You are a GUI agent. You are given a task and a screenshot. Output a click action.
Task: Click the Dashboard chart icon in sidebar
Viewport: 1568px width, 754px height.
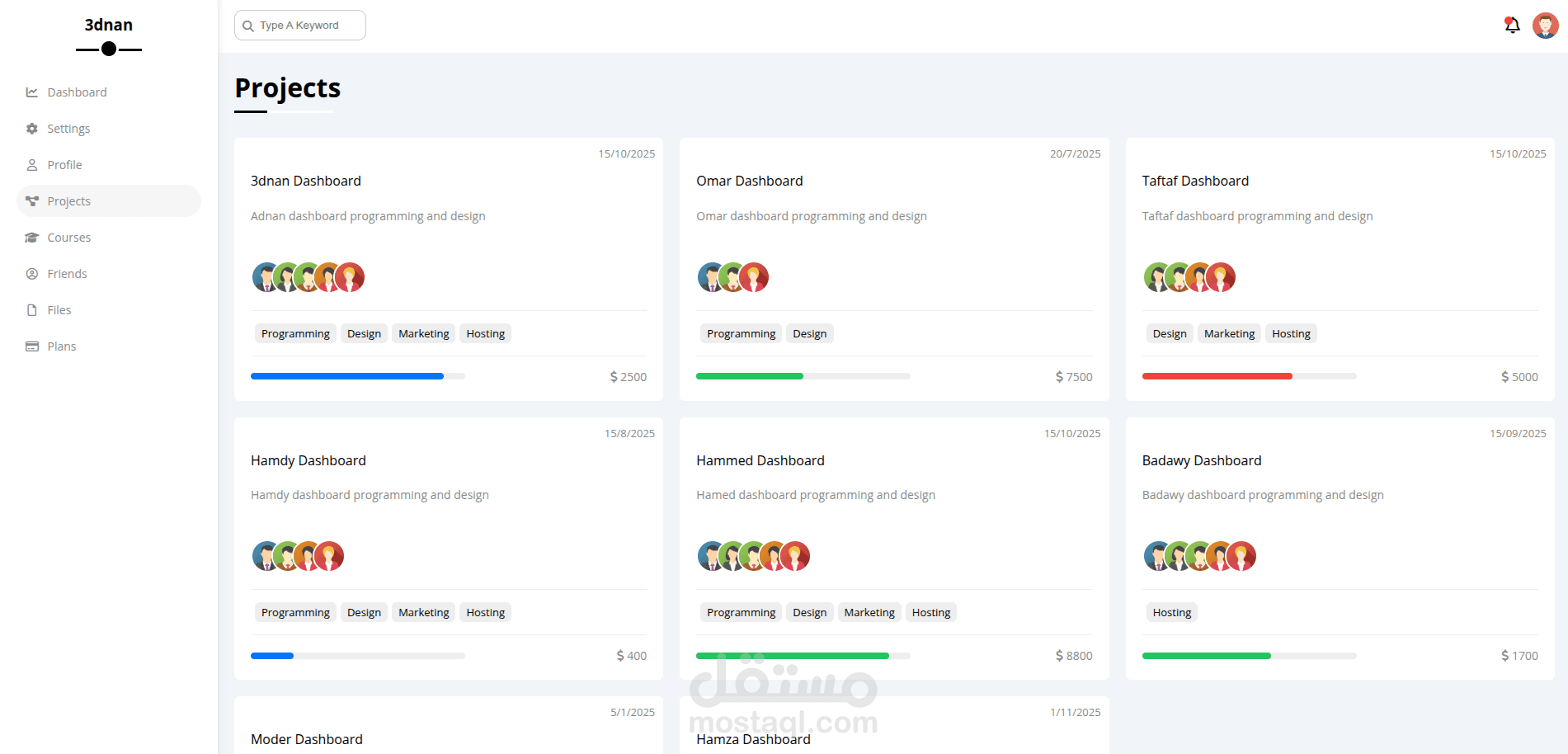(x=32, y=92)
